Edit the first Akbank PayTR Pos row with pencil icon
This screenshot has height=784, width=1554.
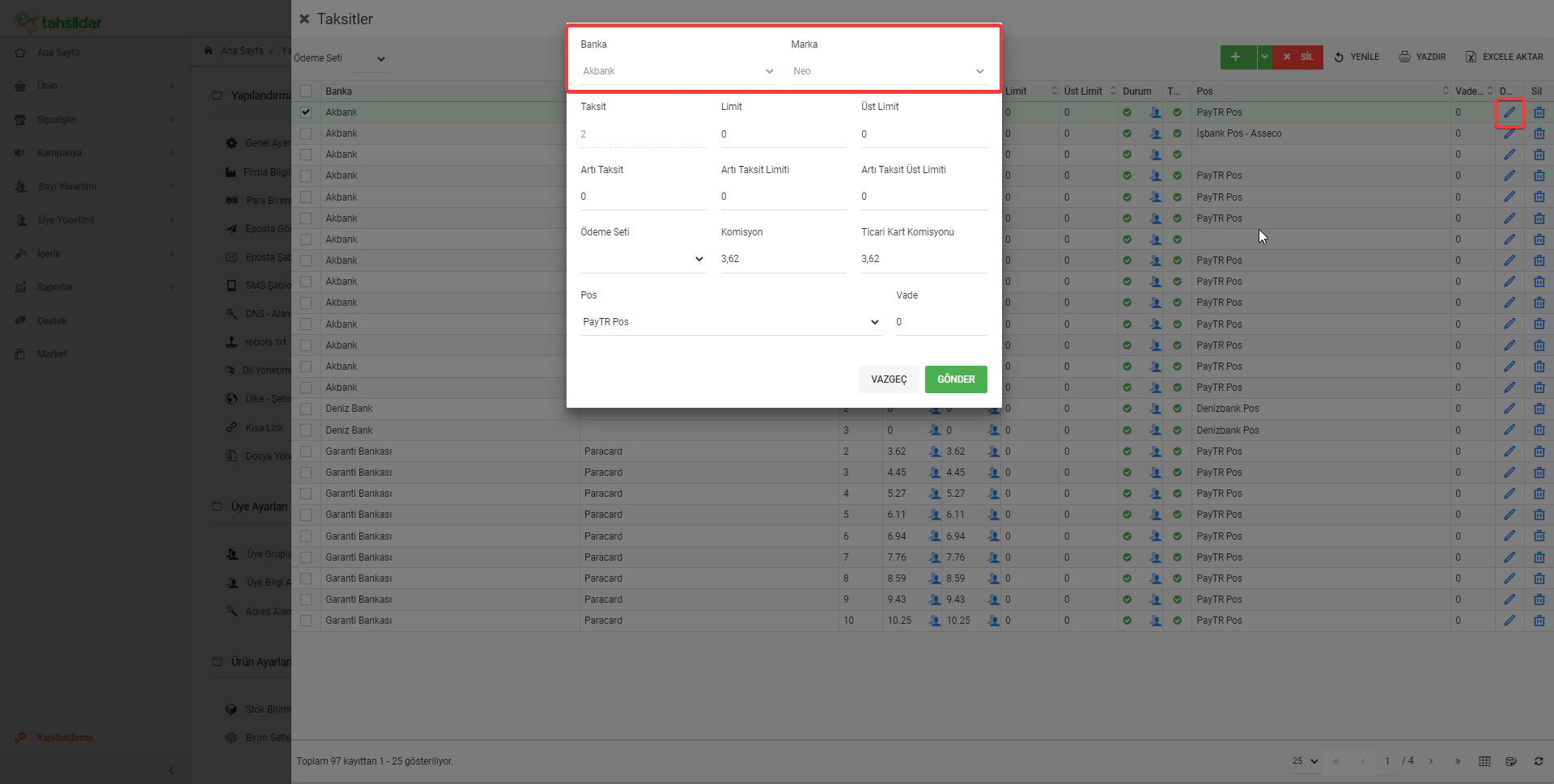tap(1509, 112)
